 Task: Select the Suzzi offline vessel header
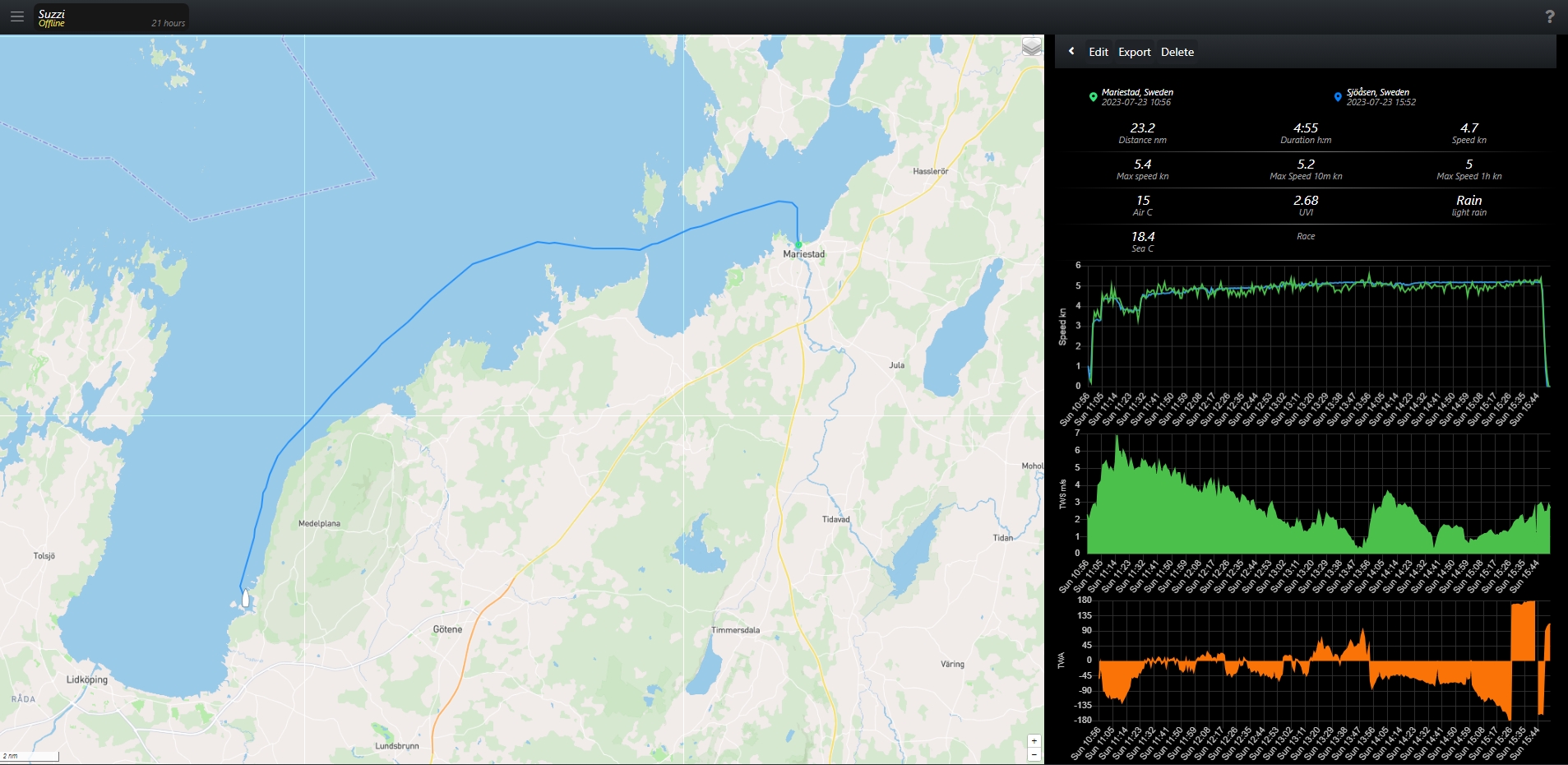111,18
